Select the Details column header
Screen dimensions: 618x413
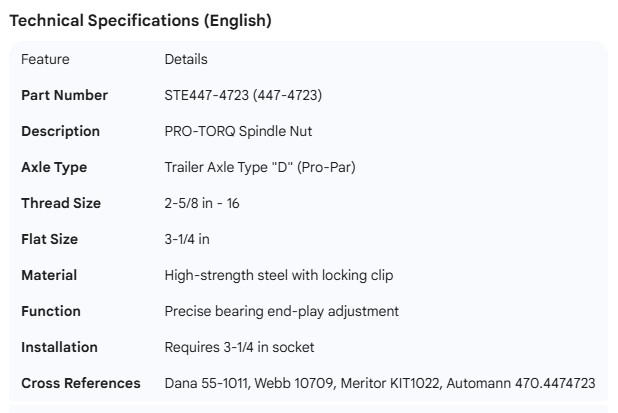coord(185,59)
